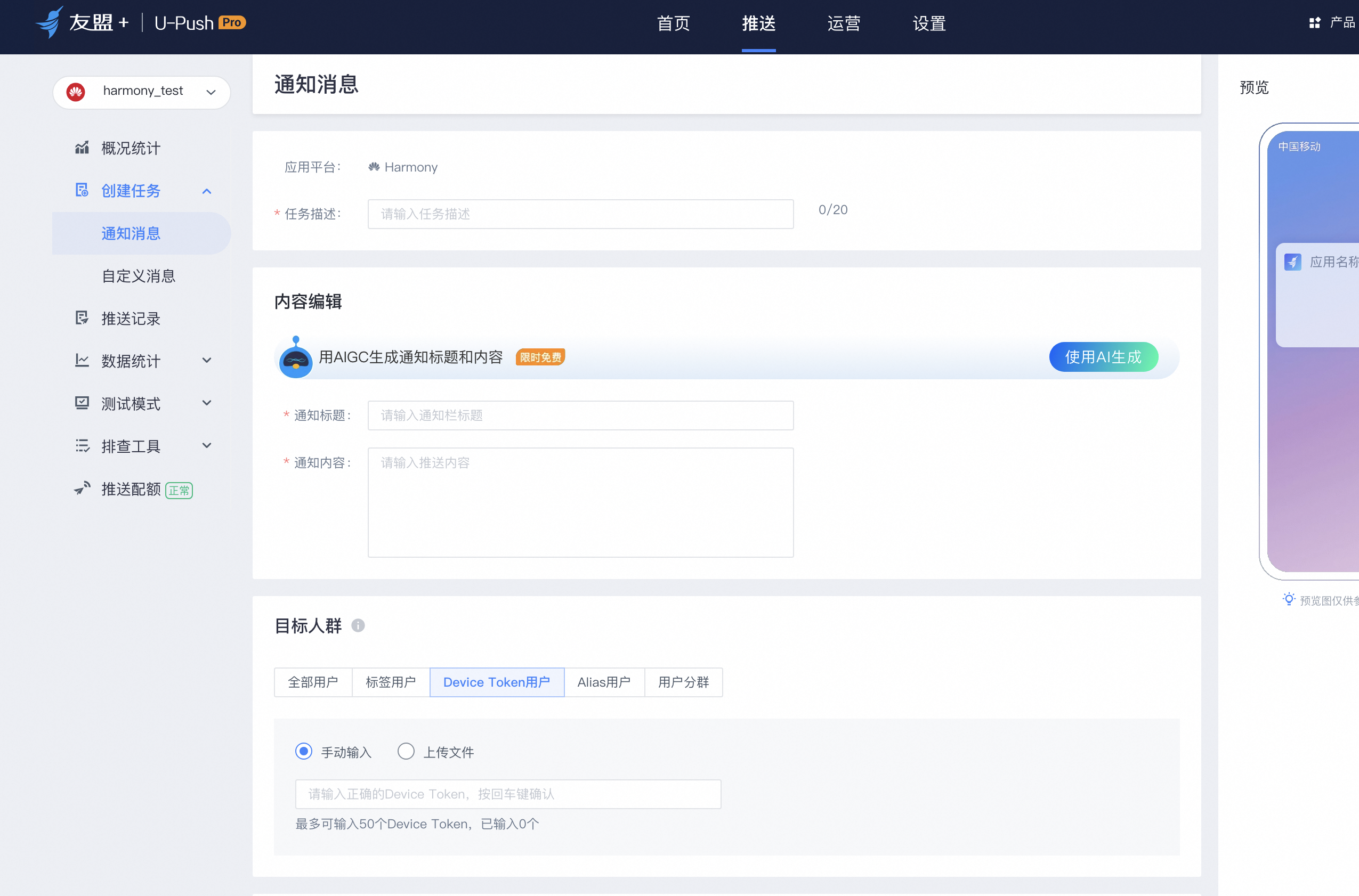Click the Umeng bird logo
The height and width of the screenshot is (896, 1359).
tap(50, 22)
